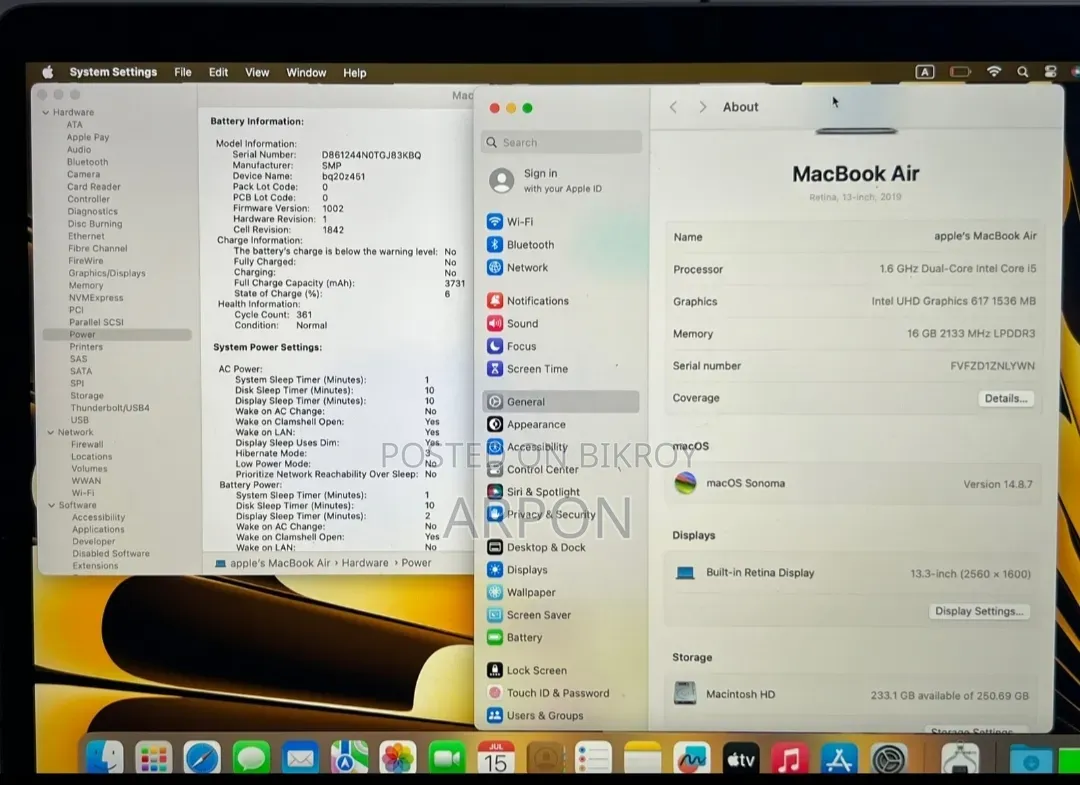The height and width of the screenshot is (785, 1080).
Task: Open Control Center from menu bar
Action: pyautogui.click(x=1050, y=72)
